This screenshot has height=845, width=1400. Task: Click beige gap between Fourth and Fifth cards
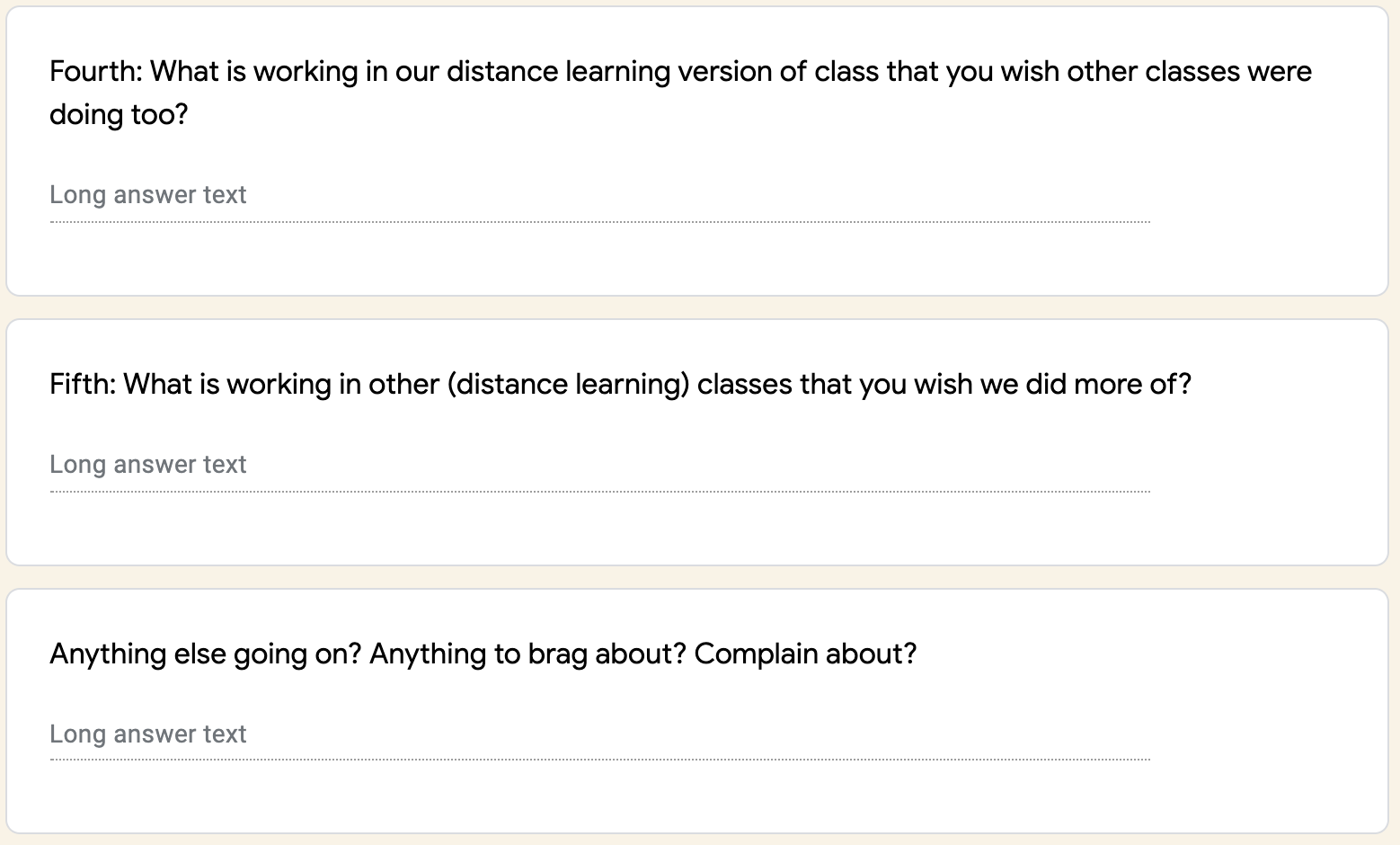tap(697, 307)
